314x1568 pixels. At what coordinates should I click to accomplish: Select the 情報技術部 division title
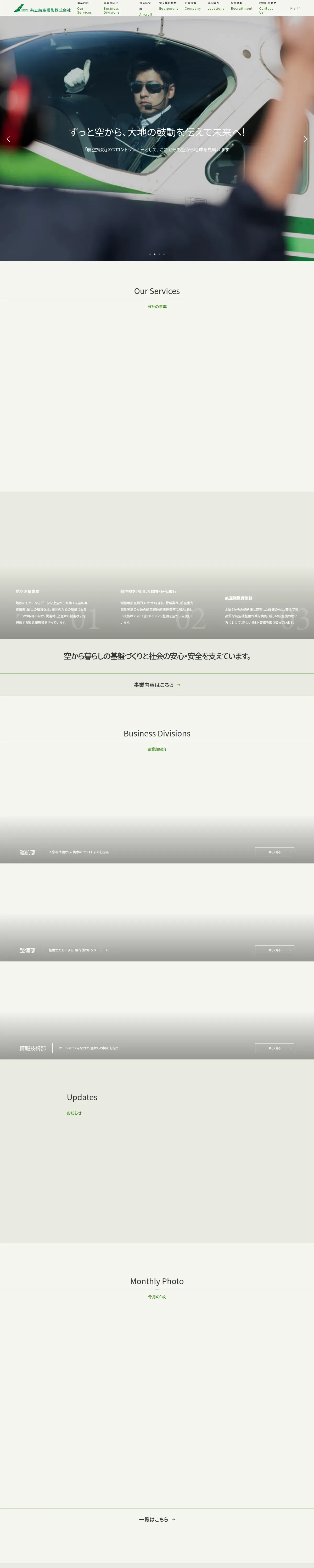(x=33, y=1048)
